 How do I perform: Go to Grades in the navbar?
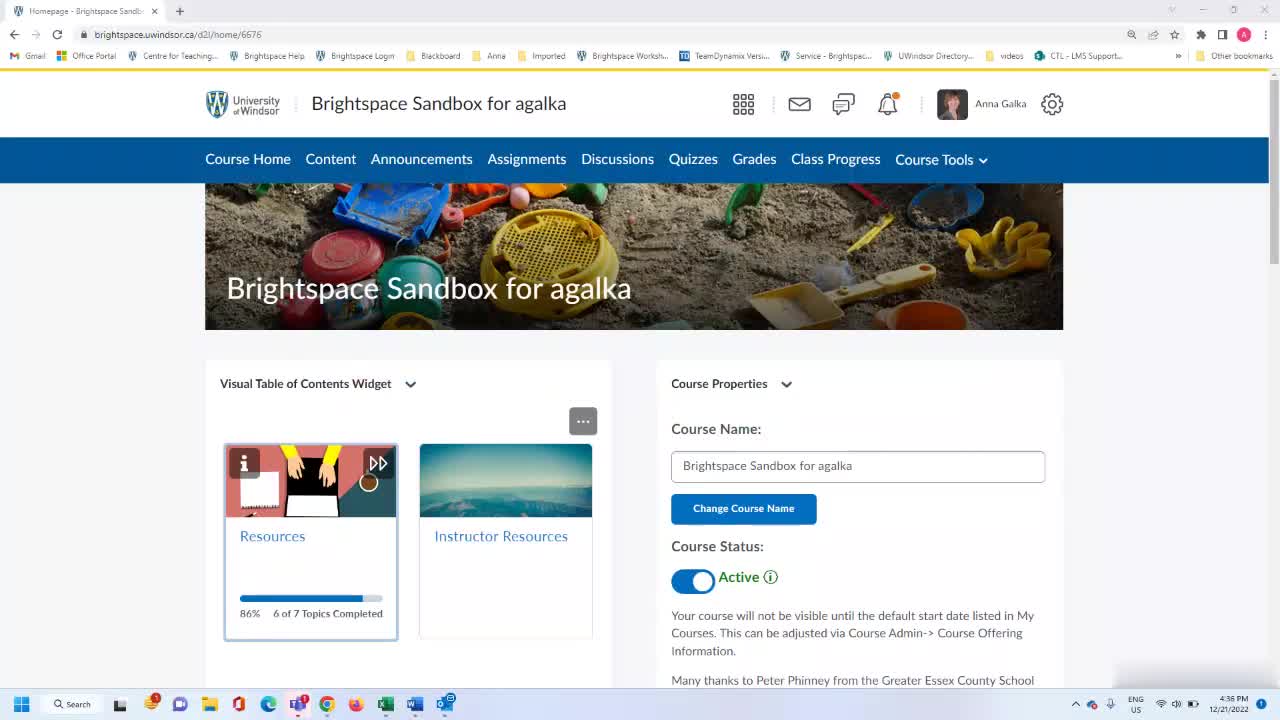[754, 160]
